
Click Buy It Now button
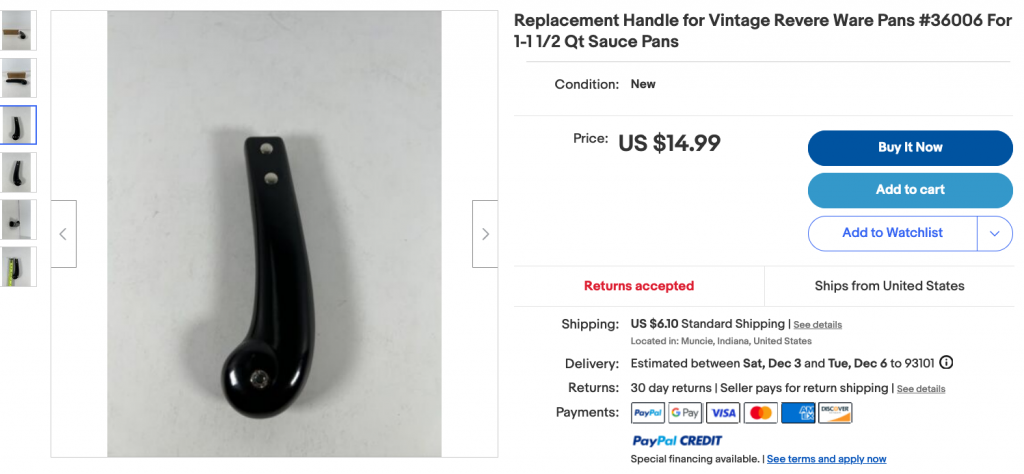pyautogui.click(x=910, y=148)
